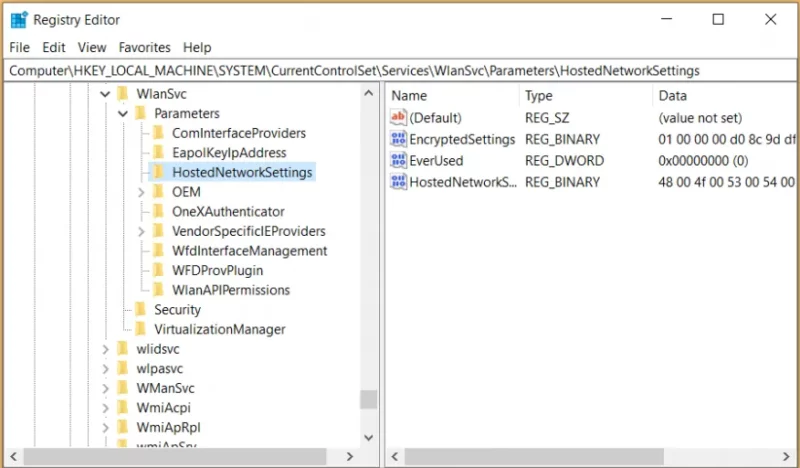This screenshot has width=800, height=468.
Task: Click the (Default) string value icon
Action: pyautogui.click(x=398, y=117)
